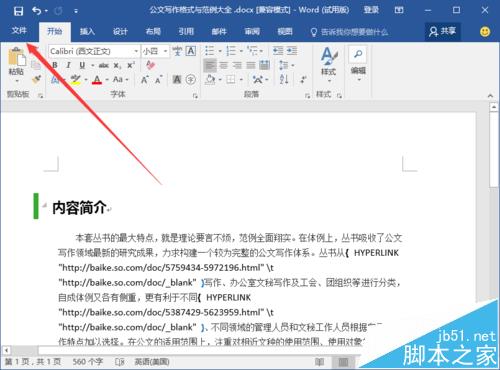Toggle Italic formatting
500x370 pixels.
(x=68, y=65)
